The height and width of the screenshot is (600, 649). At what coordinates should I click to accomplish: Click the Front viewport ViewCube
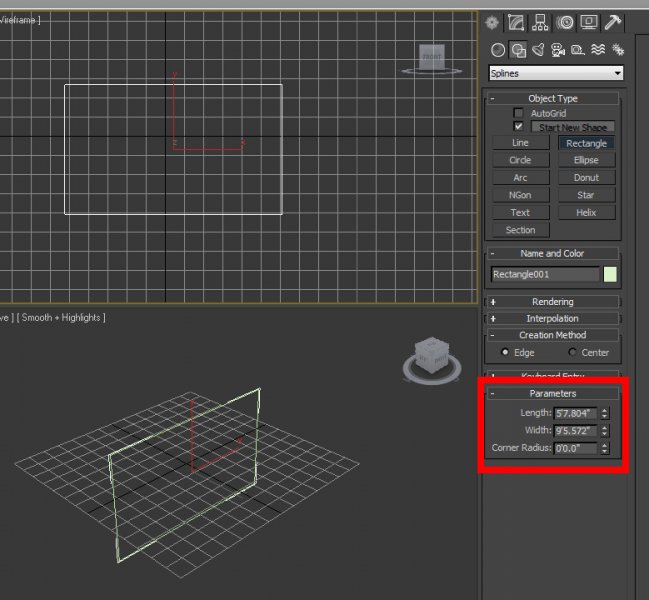(x=432, y=59)
